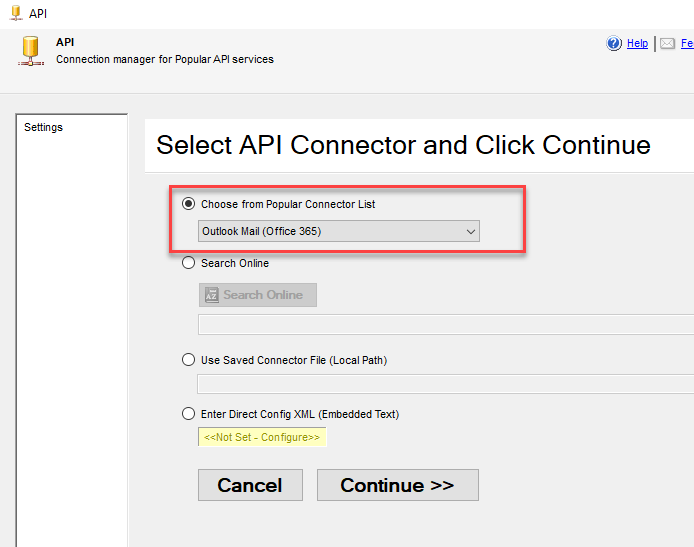694x547 pixels.
Task: Click the yellow Not Set - Configure box
Action: tap(262, 437)
